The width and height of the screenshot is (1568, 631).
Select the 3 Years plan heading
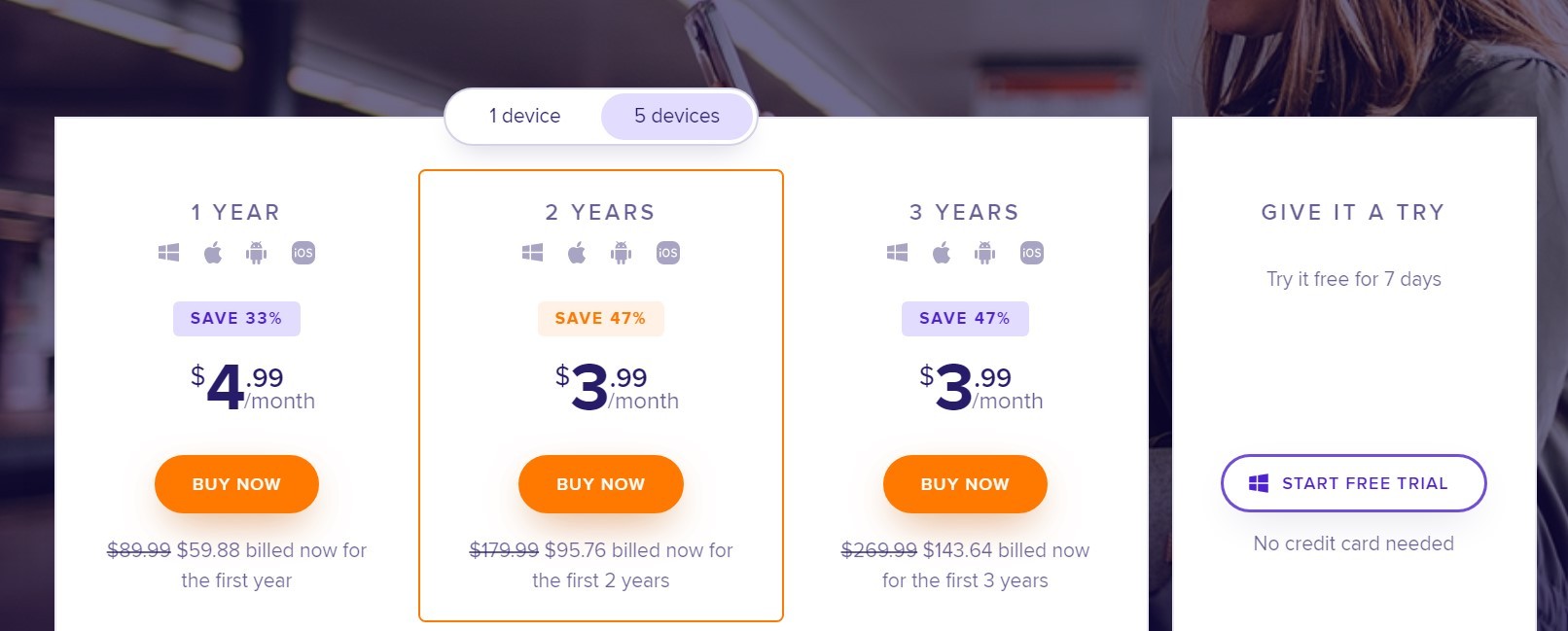click(x=965, y=212)
